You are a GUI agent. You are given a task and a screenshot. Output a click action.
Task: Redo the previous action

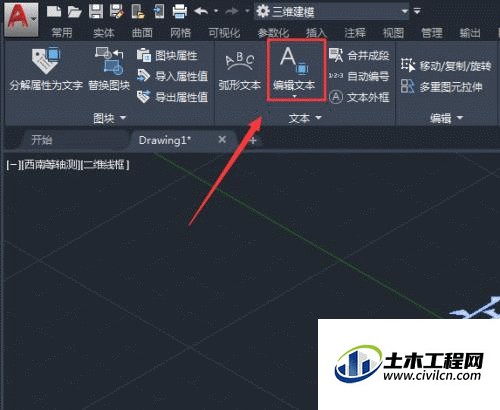click(232, 11)
